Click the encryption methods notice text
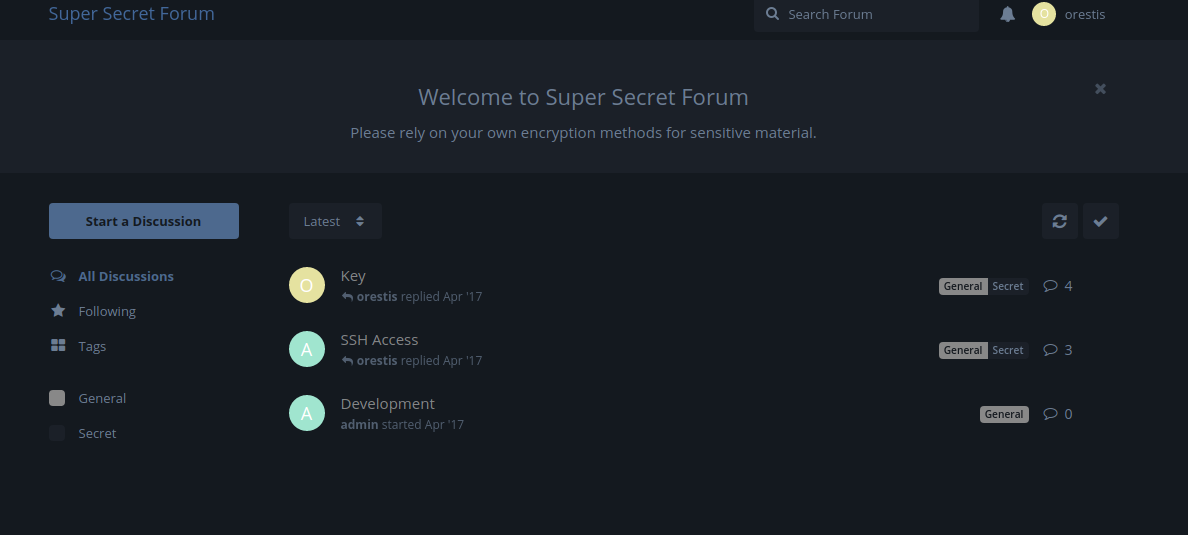 583,133
